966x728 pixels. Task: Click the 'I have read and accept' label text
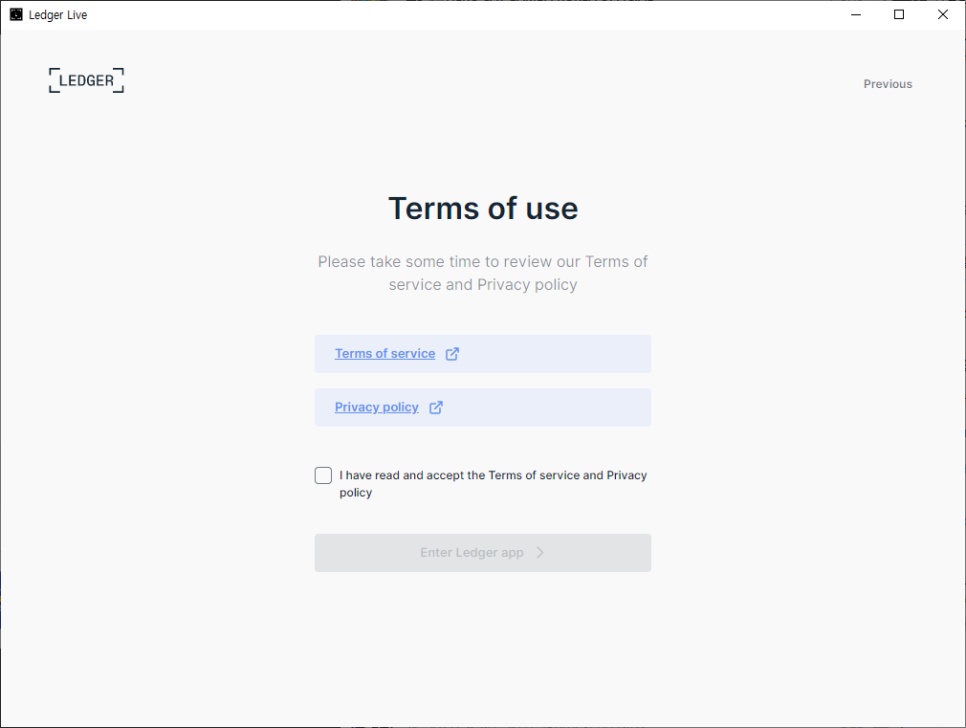point(493,483)
